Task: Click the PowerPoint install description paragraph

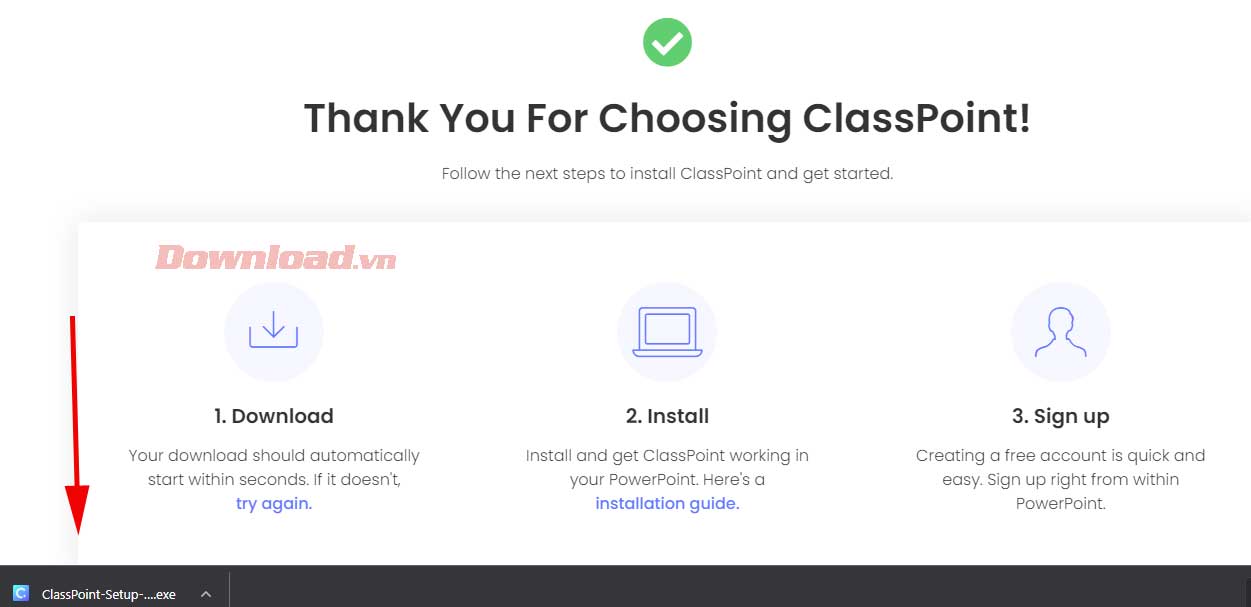Action: (667, 467)
